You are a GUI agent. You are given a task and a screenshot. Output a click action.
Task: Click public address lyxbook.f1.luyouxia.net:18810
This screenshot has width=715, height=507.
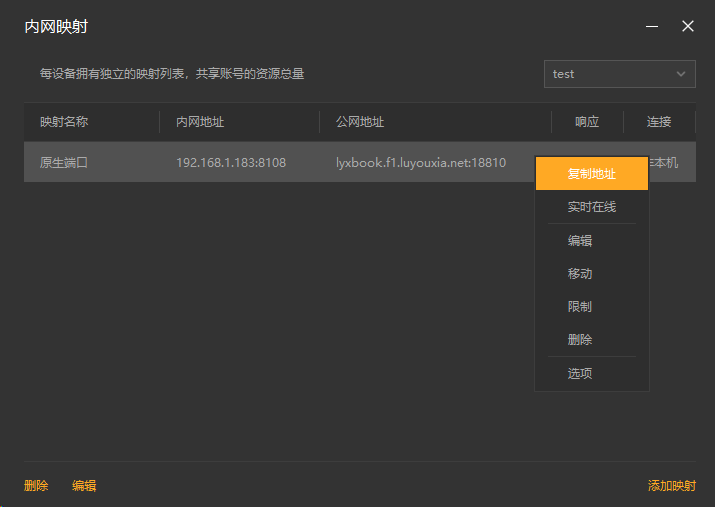coord(421,162)
